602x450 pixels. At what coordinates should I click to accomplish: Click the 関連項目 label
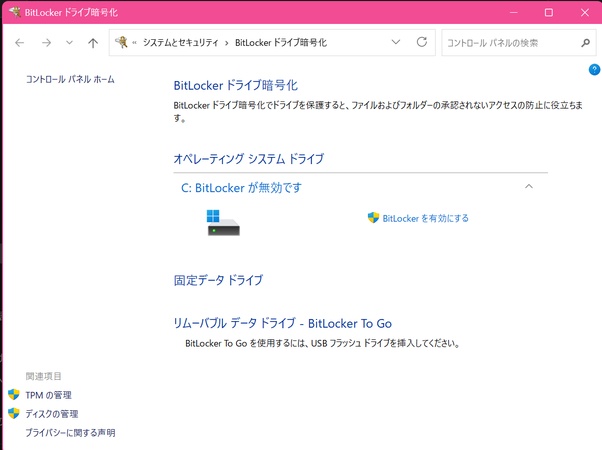pos(43,376)
